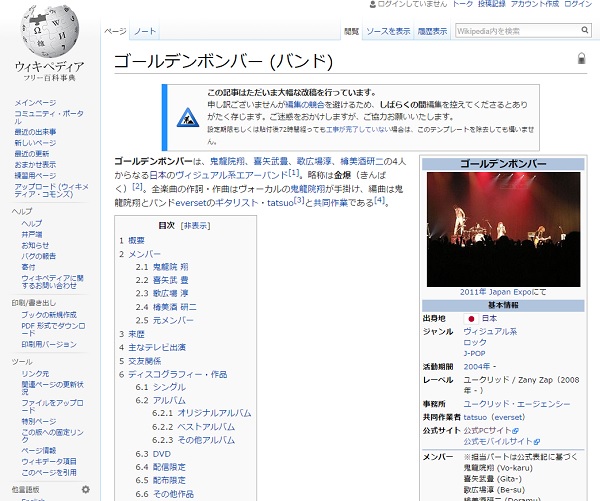Click the ログイン link
Screen dimensions: 600x501
point(578,4)
